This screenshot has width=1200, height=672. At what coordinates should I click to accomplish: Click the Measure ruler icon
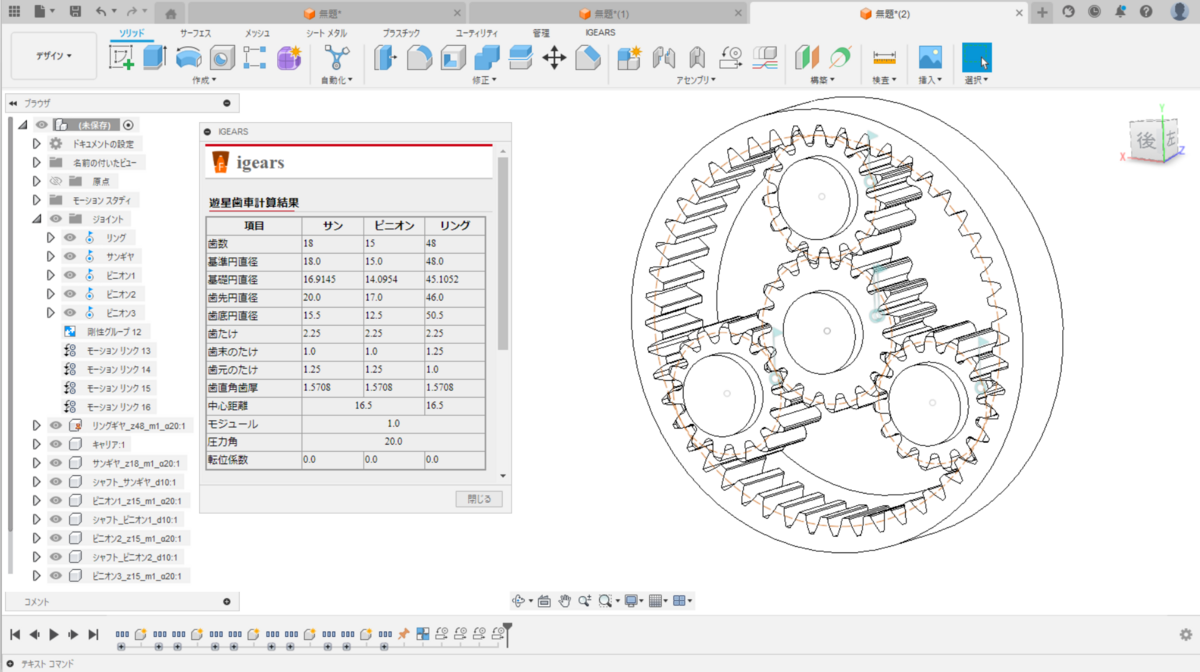(884, 58)
